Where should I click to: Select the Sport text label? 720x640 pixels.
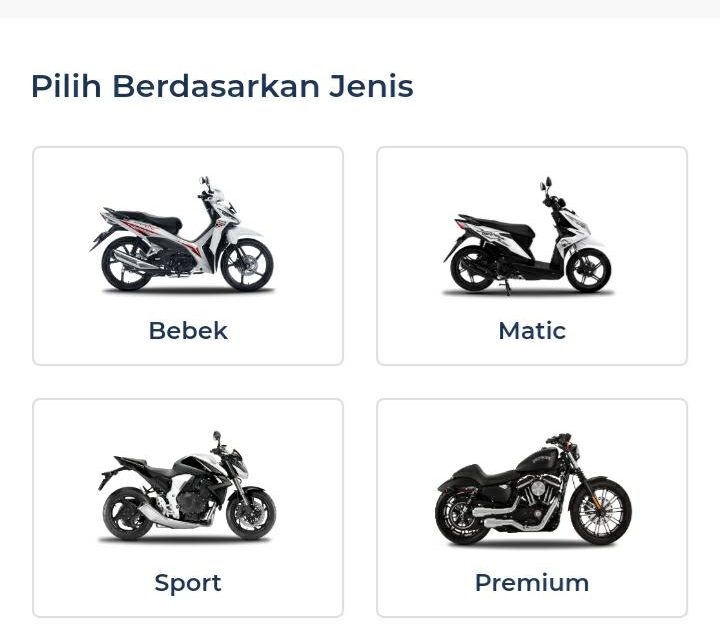click(188, 583)
